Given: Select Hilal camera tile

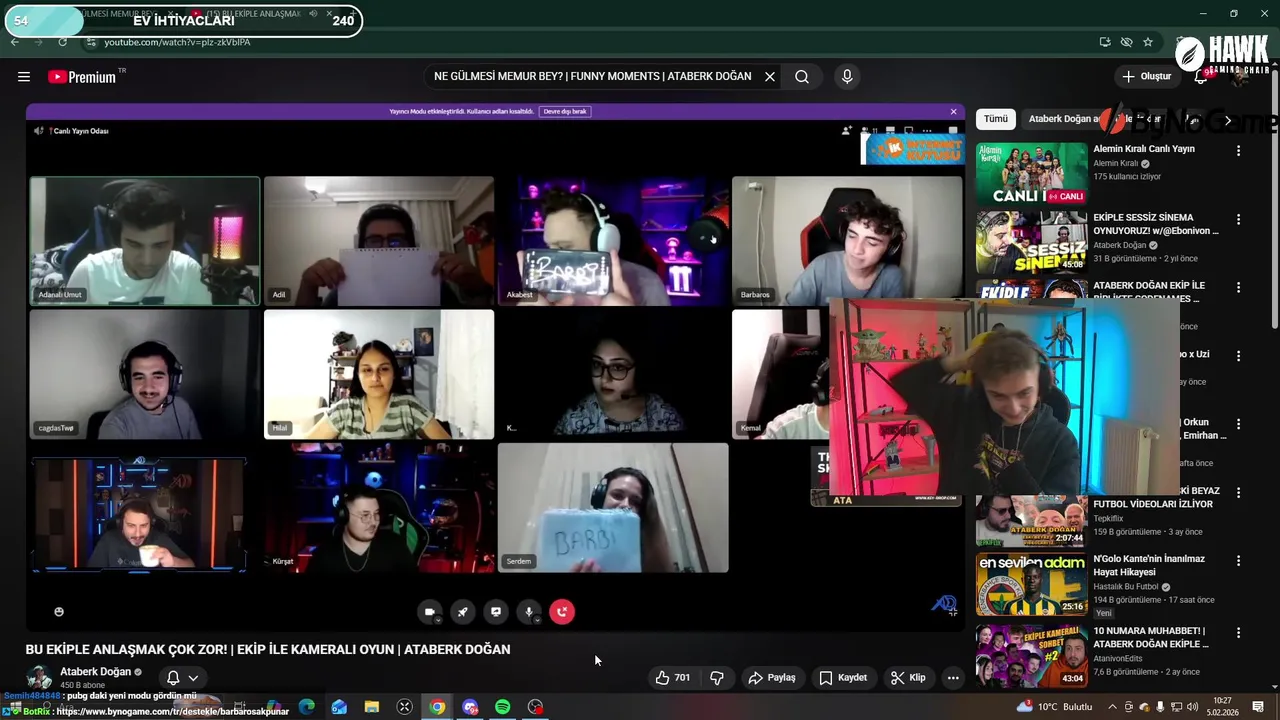Looking at the screenshot, I should point(379,374).
